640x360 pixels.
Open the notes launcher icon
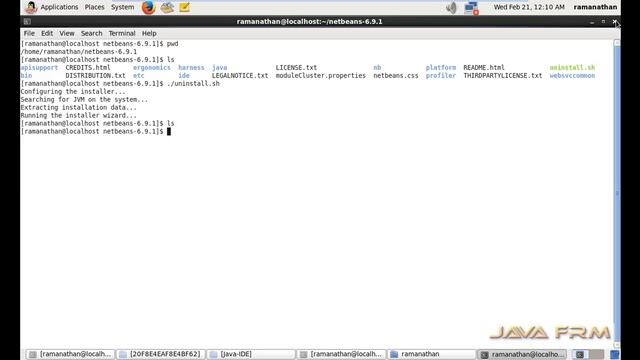tap(184, 7)
